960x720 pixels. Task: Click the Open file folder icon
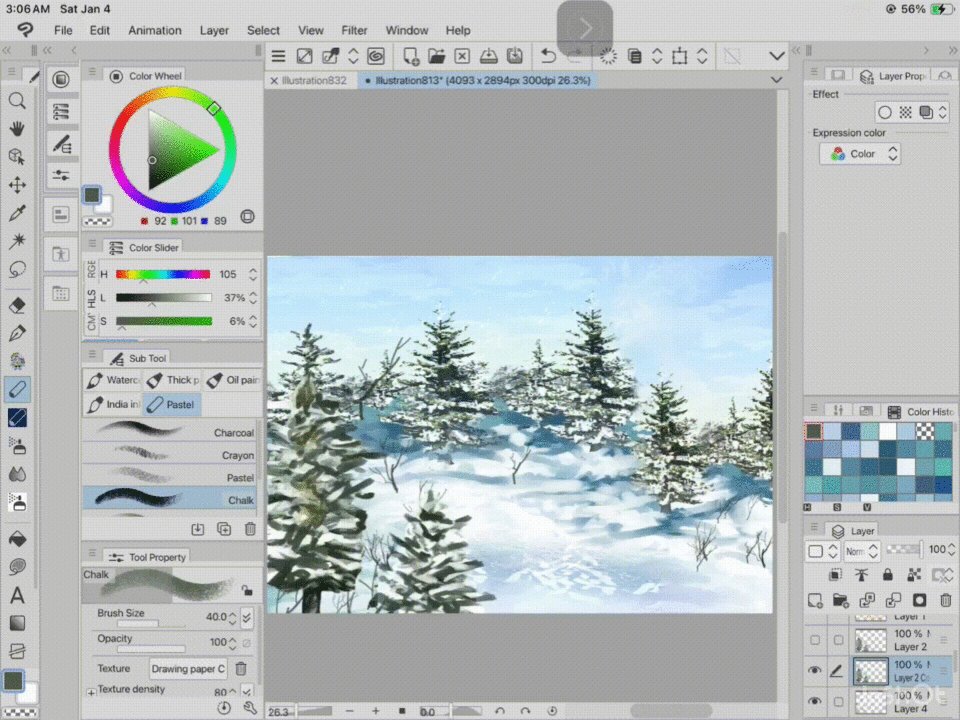point(437,56)
